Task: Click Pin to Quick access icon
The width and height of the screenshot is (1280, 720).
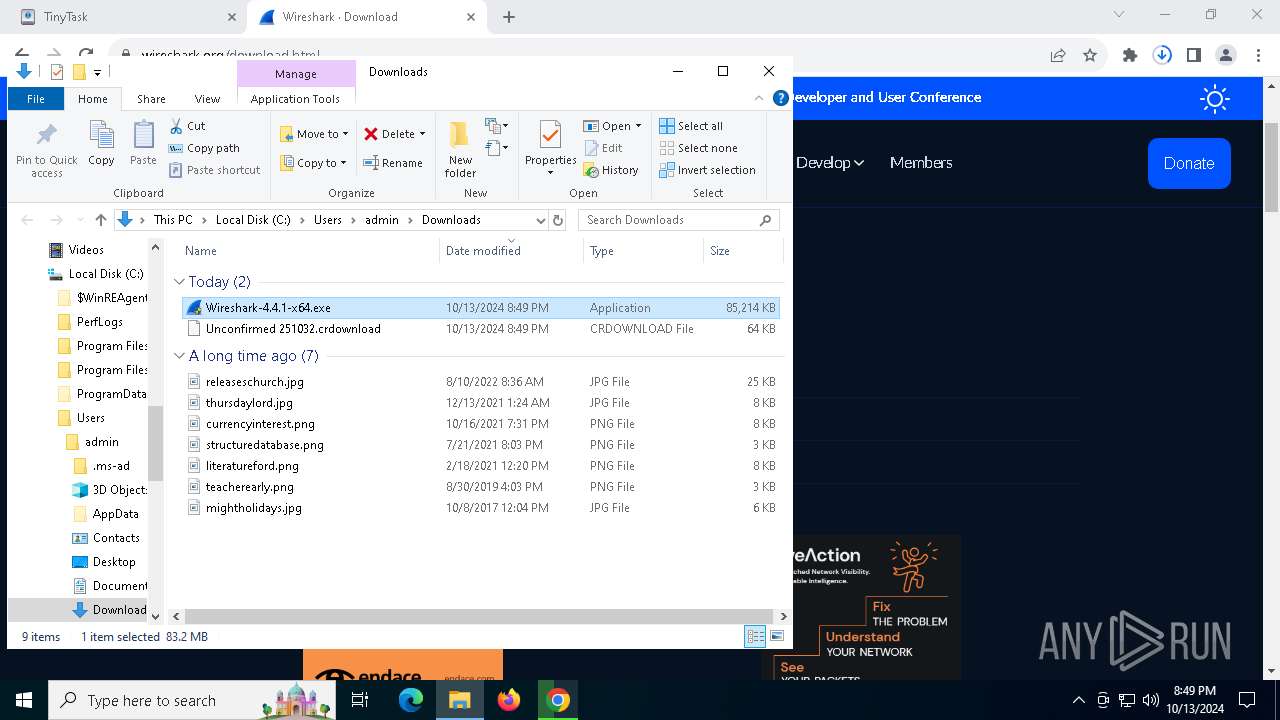Action: (46, 136)
